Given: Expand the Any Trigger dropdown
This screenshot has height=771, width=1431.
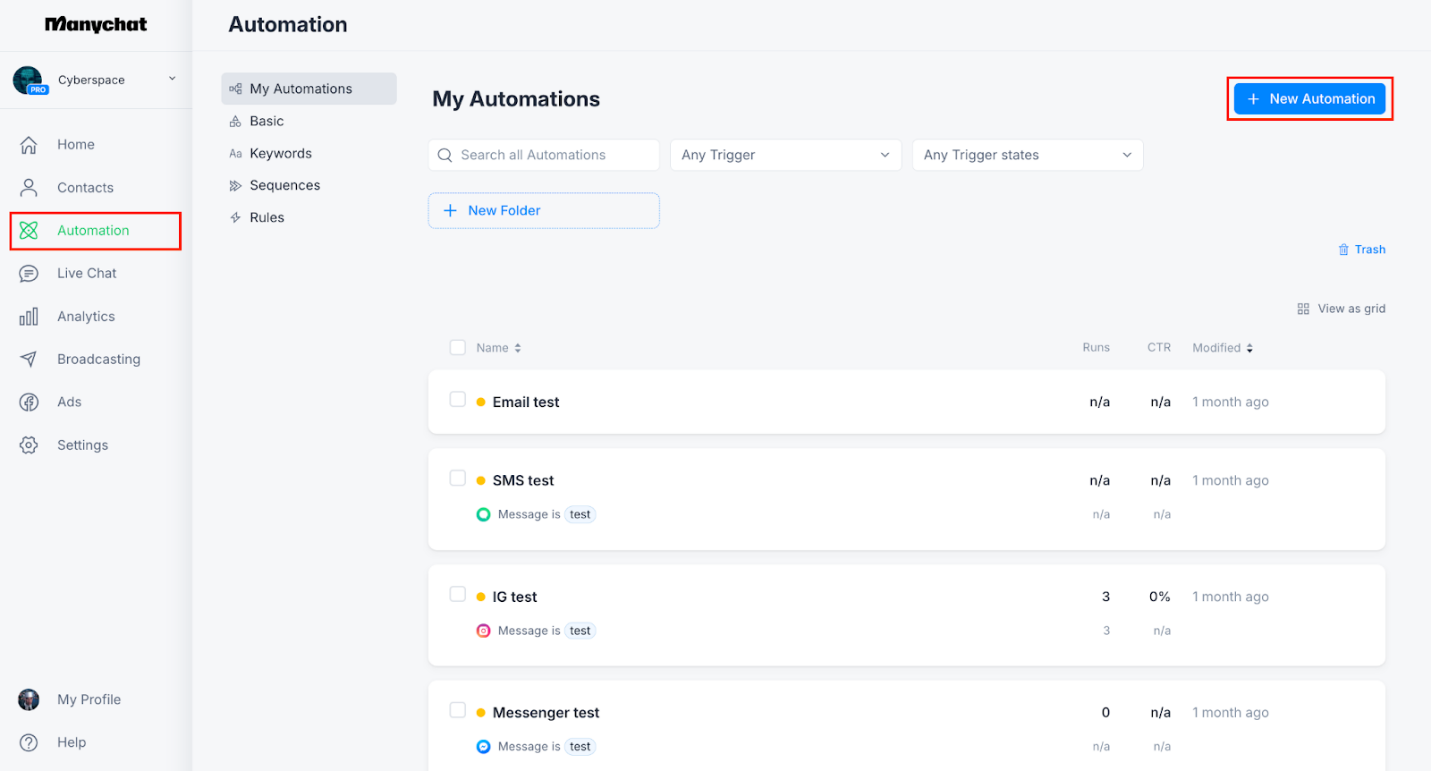Looking at the screenshot, I should (785, 155).
